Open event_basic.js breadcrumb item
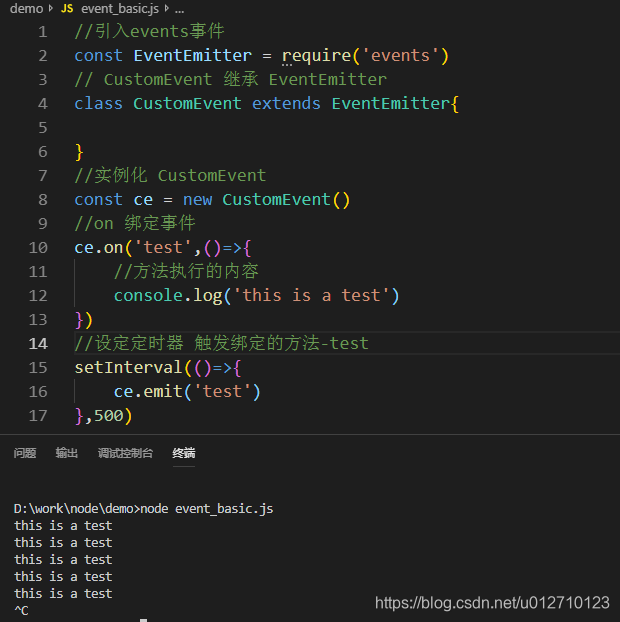 [120, 9]
